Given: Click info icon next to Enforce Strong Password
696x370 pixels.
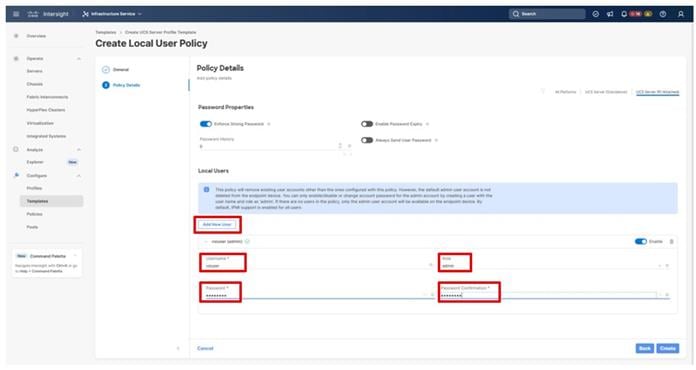Looking at the screenshot, I should [269, 124].
